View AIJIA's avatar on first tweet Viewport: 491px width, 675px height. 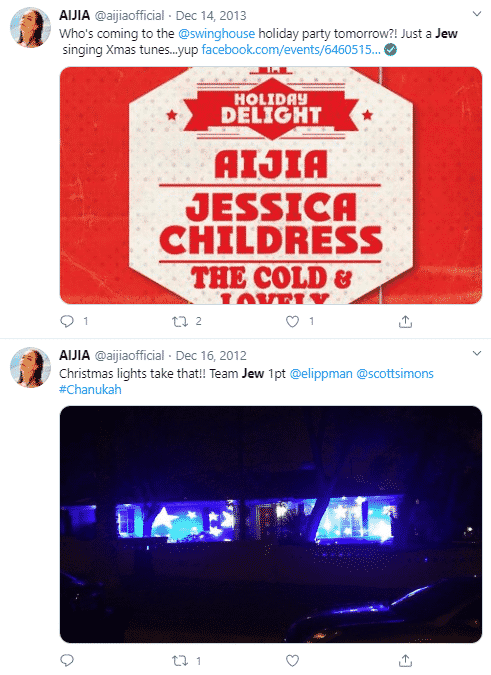(30, 27)
